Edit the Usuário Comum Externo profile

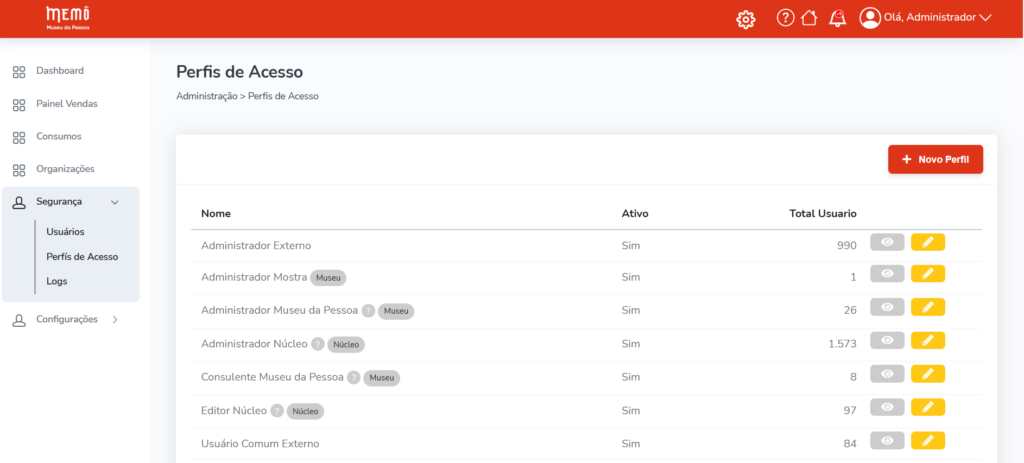coord(927,440)
